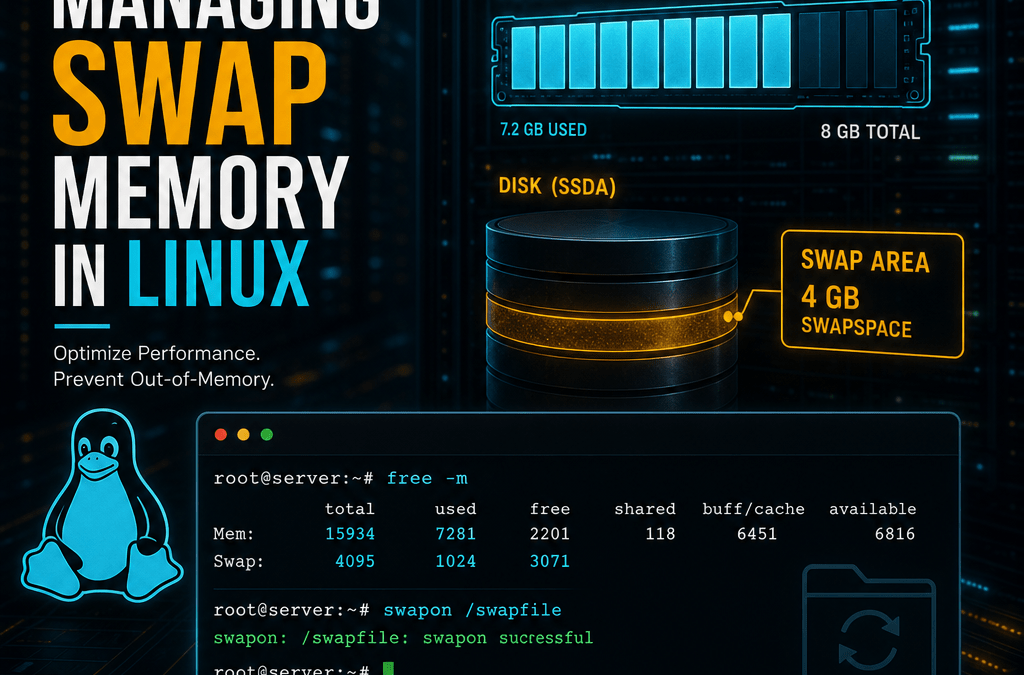Click the green dot in terminal title bar
The height and width of the screenshot is (675, 1024).
[266, 435]
